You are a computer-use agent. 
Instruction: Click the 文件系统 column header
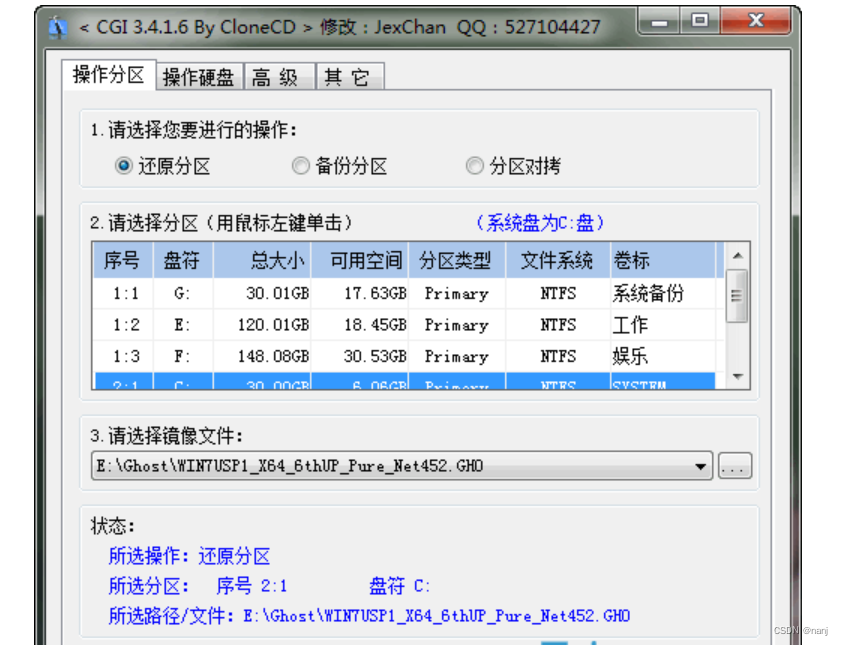coord(558,260)
